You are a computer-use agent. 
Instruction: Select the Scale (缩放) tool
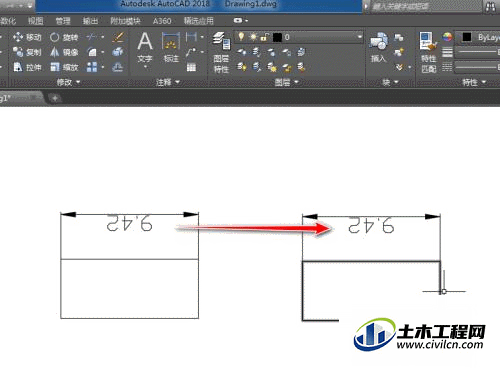click(x=64, y=68)
